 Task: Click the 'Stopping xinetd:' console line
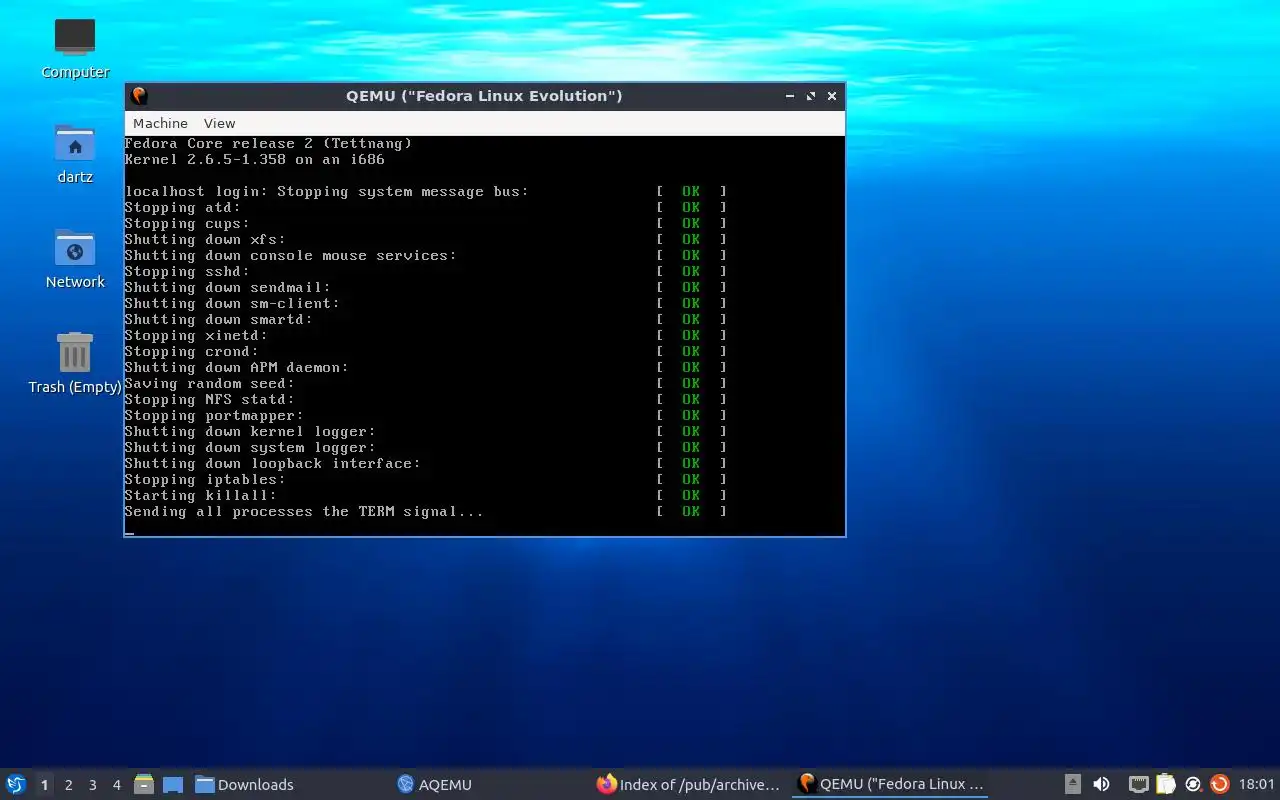[196, 335]
